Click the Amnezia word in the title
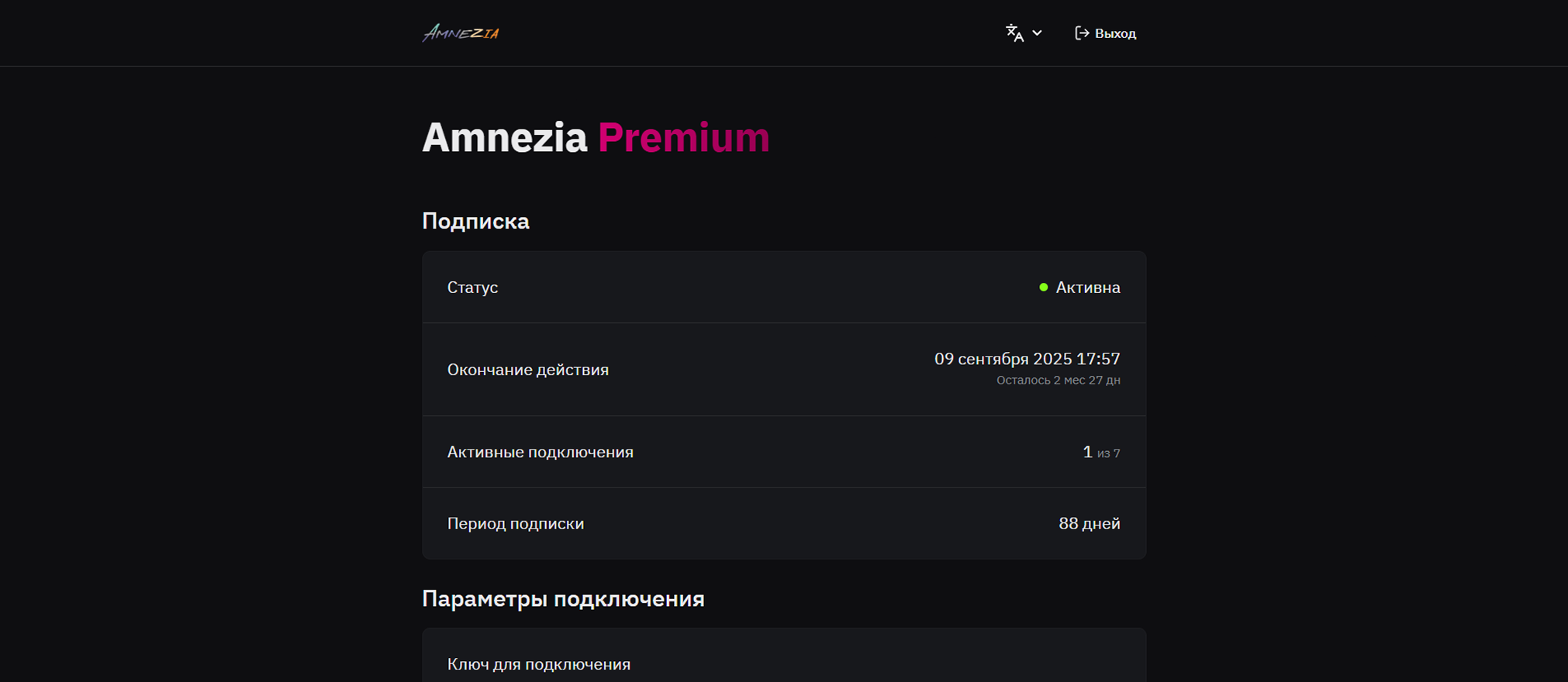The width and height of the screenshot is (1568, 682). [x=504, y=138]
